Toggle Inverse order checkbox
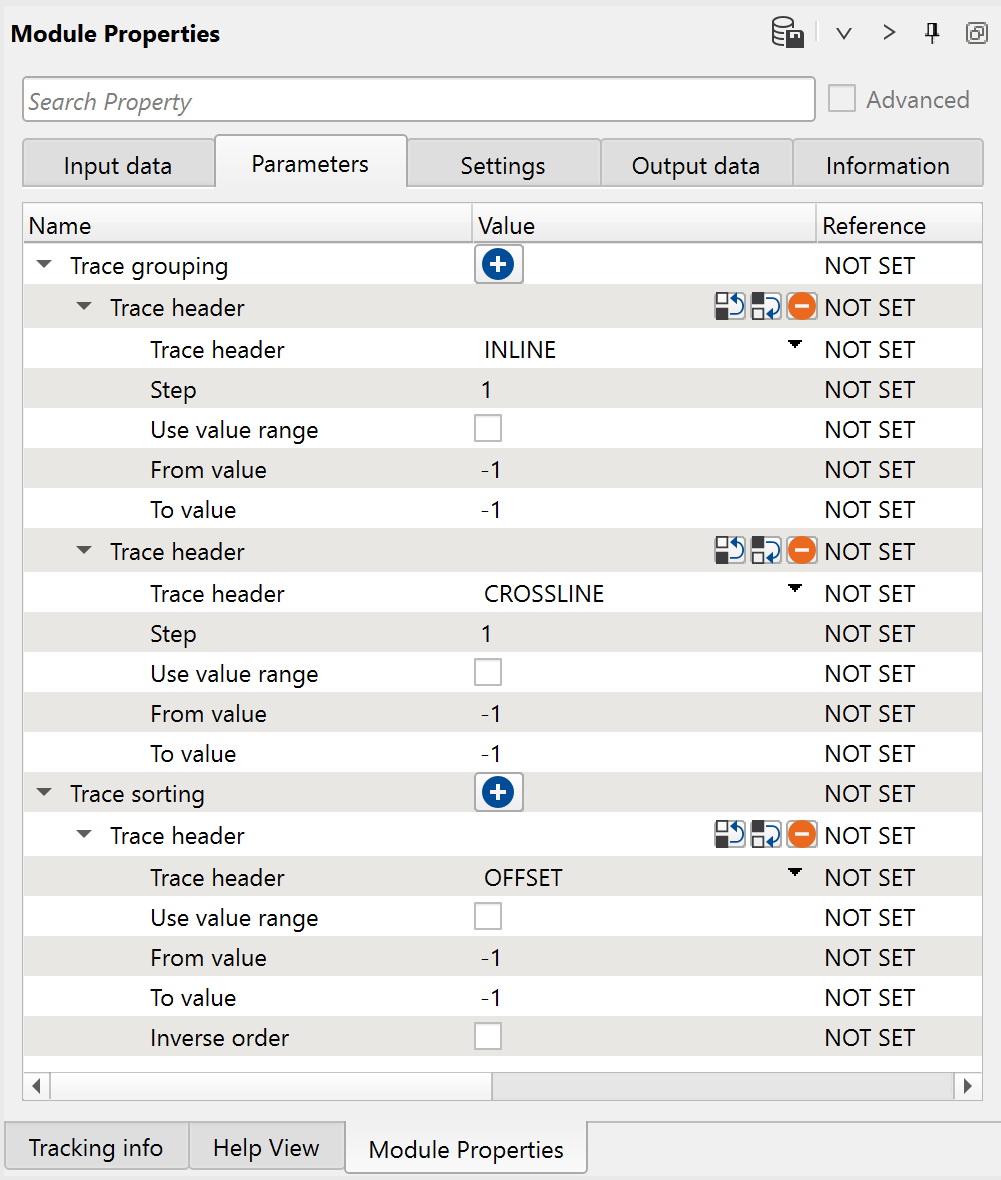This screenshot has height=1180, width=1001. (488, 1036)
